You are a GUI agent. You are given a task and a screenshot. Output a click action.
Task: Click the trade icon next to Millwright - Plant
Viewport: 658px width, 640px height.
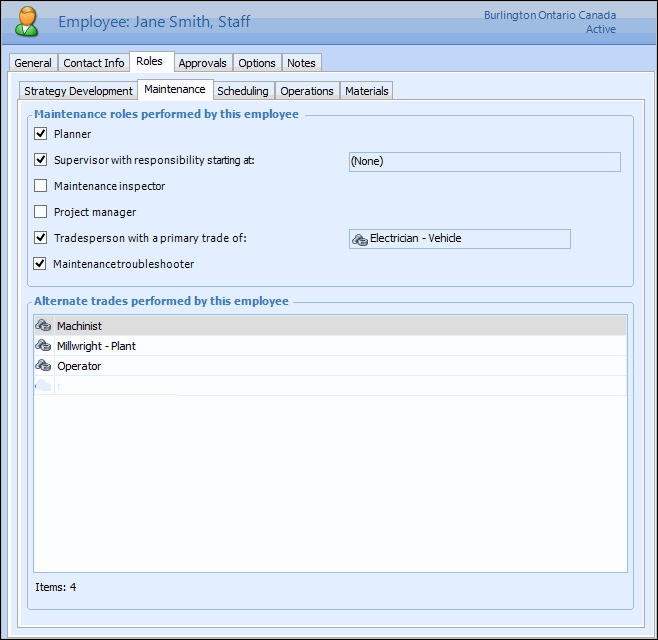click(43, 345)
